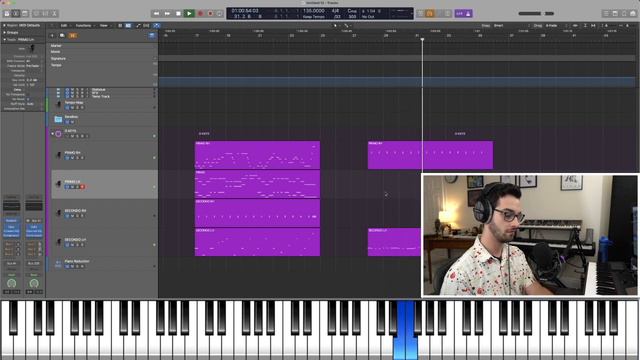Click the Stop transport button

coord(178,13)
